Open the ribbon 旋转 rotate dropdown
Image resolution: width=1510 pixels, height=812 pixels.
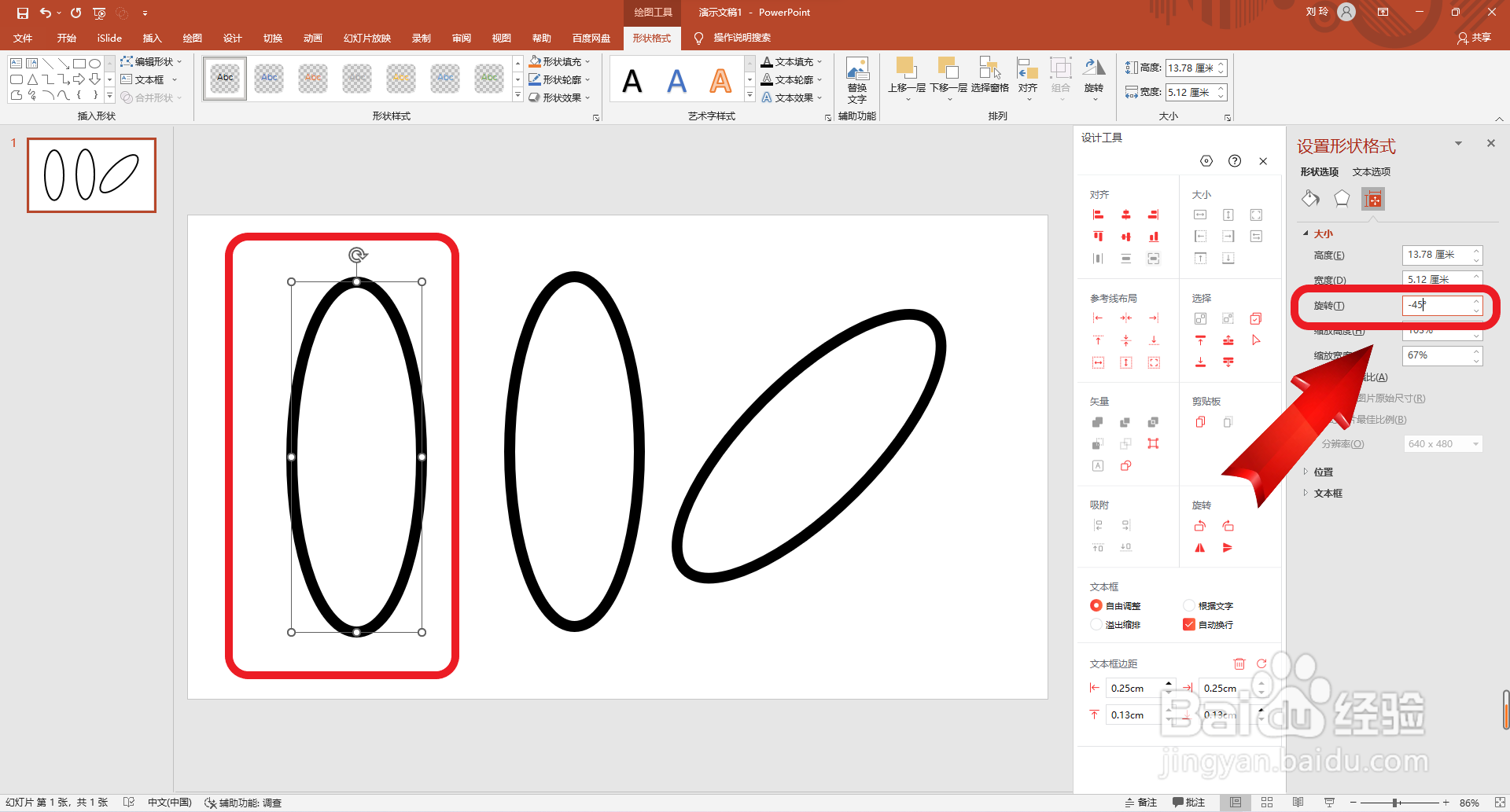[x=1094, y=79]
